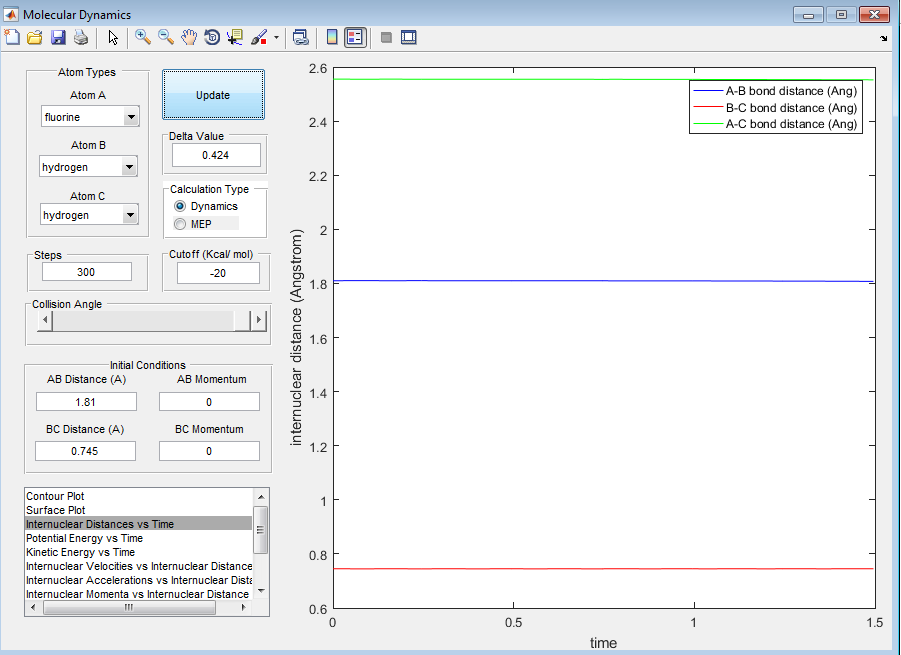Enable the Rotate 3D tool
901x655 pixels.
pyautogui.click(x=211, y=37)
